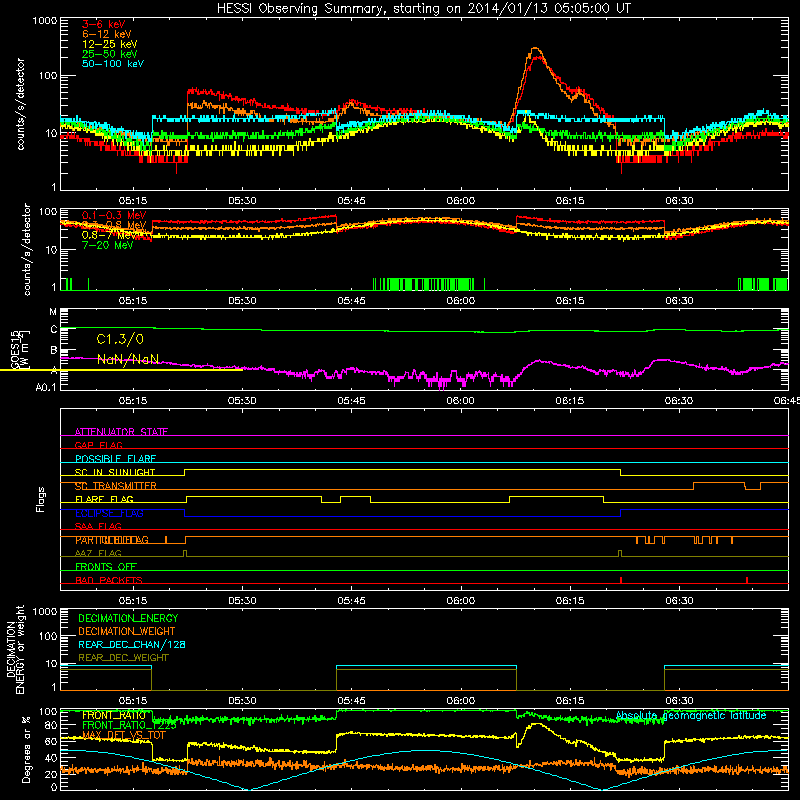Click the 0.8-7 MeV legend label
This screenshot has height=800, width=800.
click(109, 235)
